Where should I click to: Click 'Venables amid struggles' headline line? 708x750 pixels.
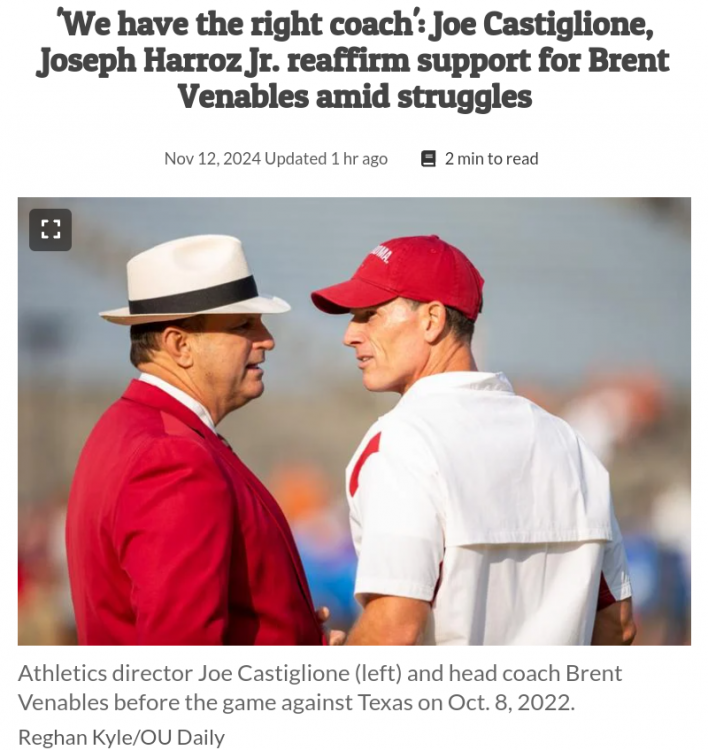(x=354, y=96)
